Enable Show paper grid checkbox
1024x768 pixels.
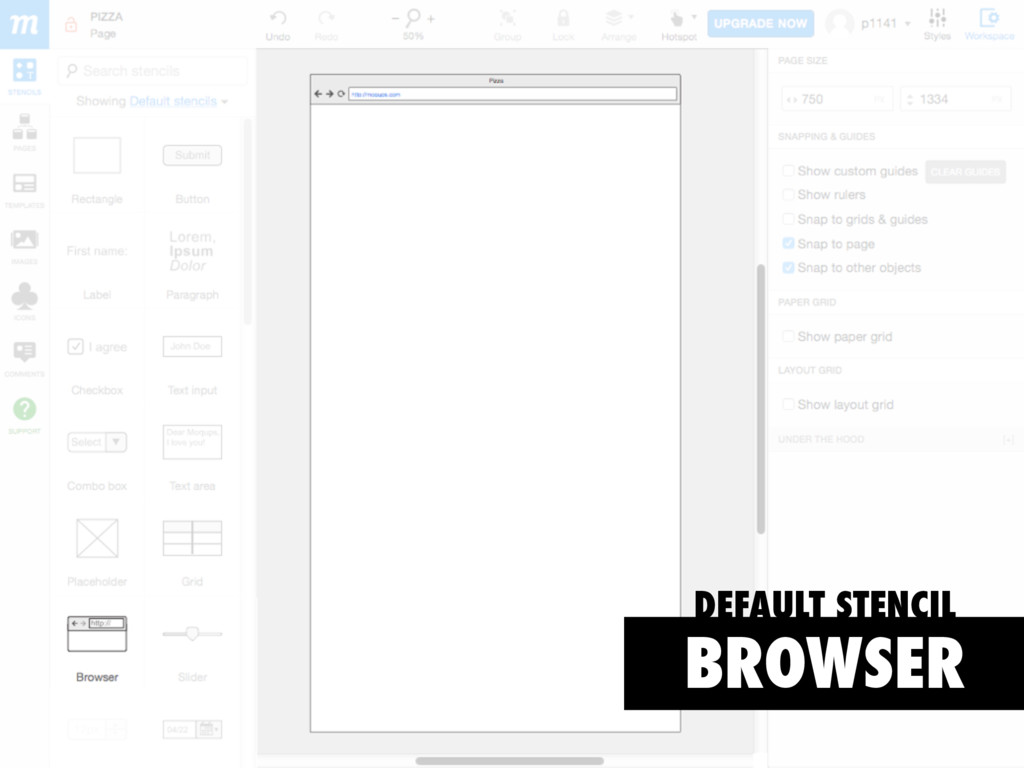pos(788,336)
